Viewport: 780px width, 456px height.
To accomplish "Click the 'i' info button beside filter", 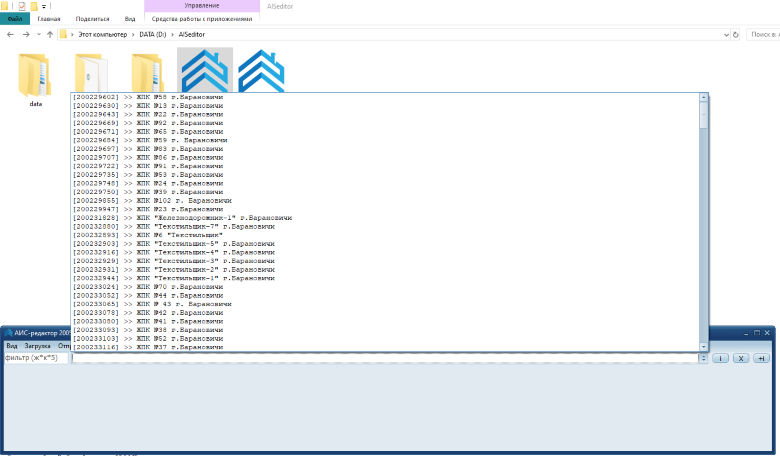I will [x=721, y=358].
